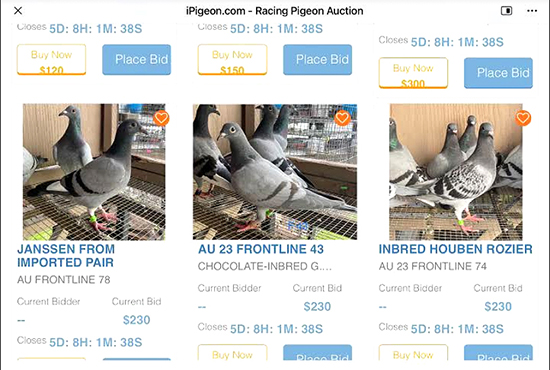Open the three-dot more options menu
Screen dimensions: 550x370
tap(532, 11)
